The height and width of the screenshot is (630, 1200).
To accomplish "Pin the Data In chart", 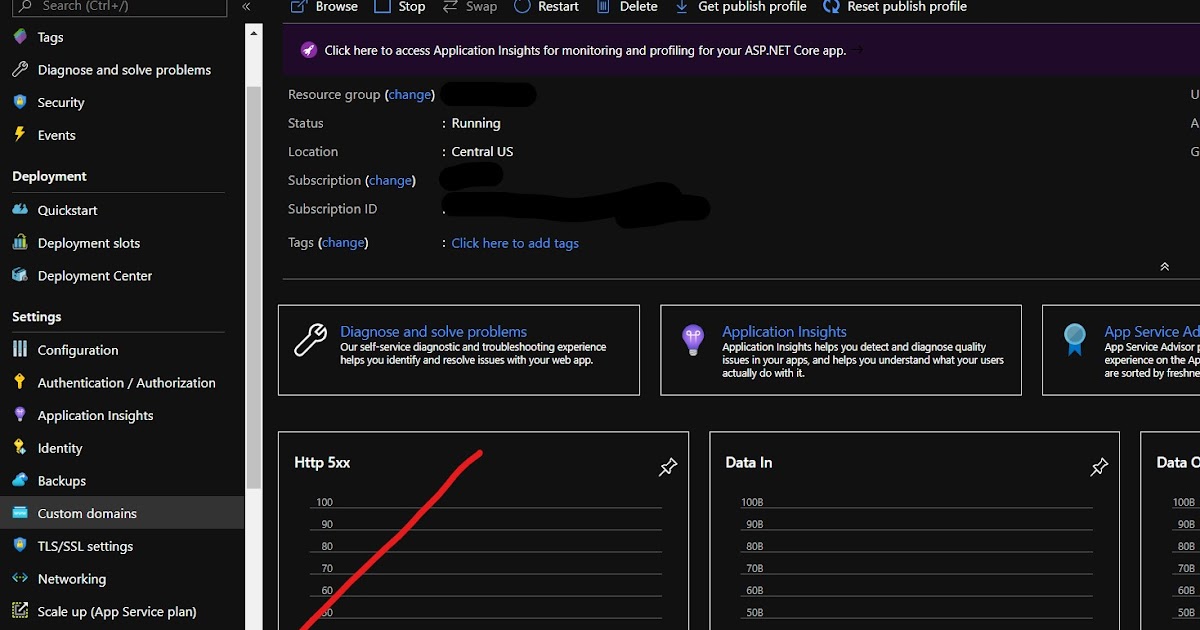I will 1099,466.
